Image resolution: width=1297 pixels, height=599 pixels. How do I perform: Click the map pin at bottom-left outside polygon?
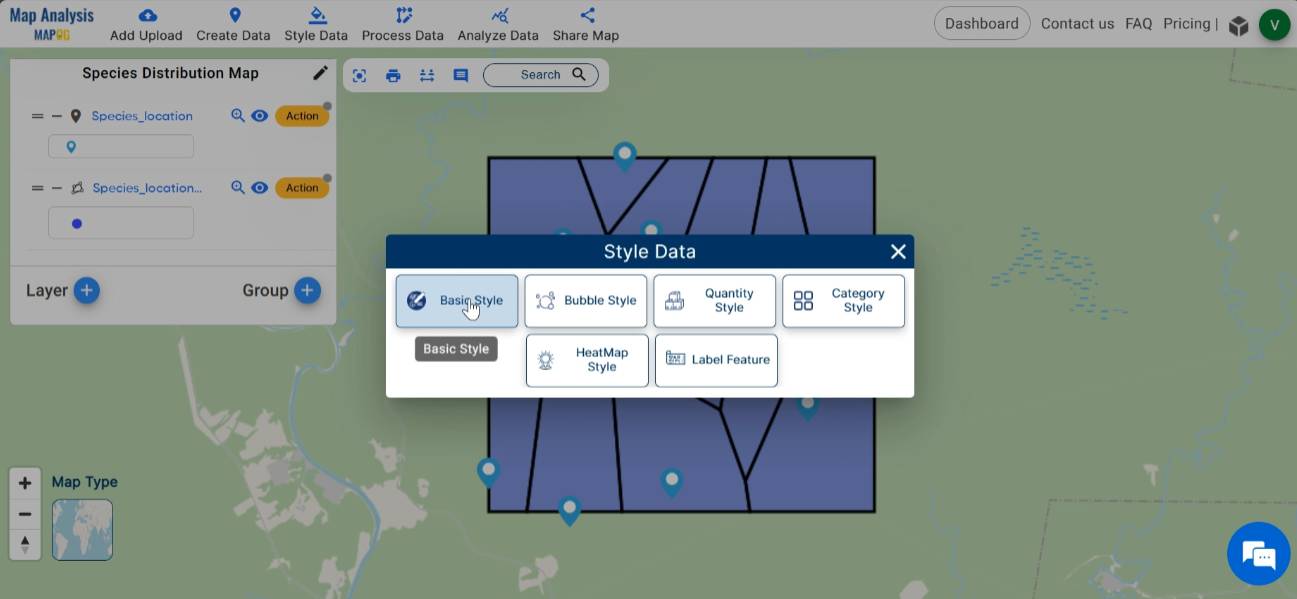click(x=488, y=473)
